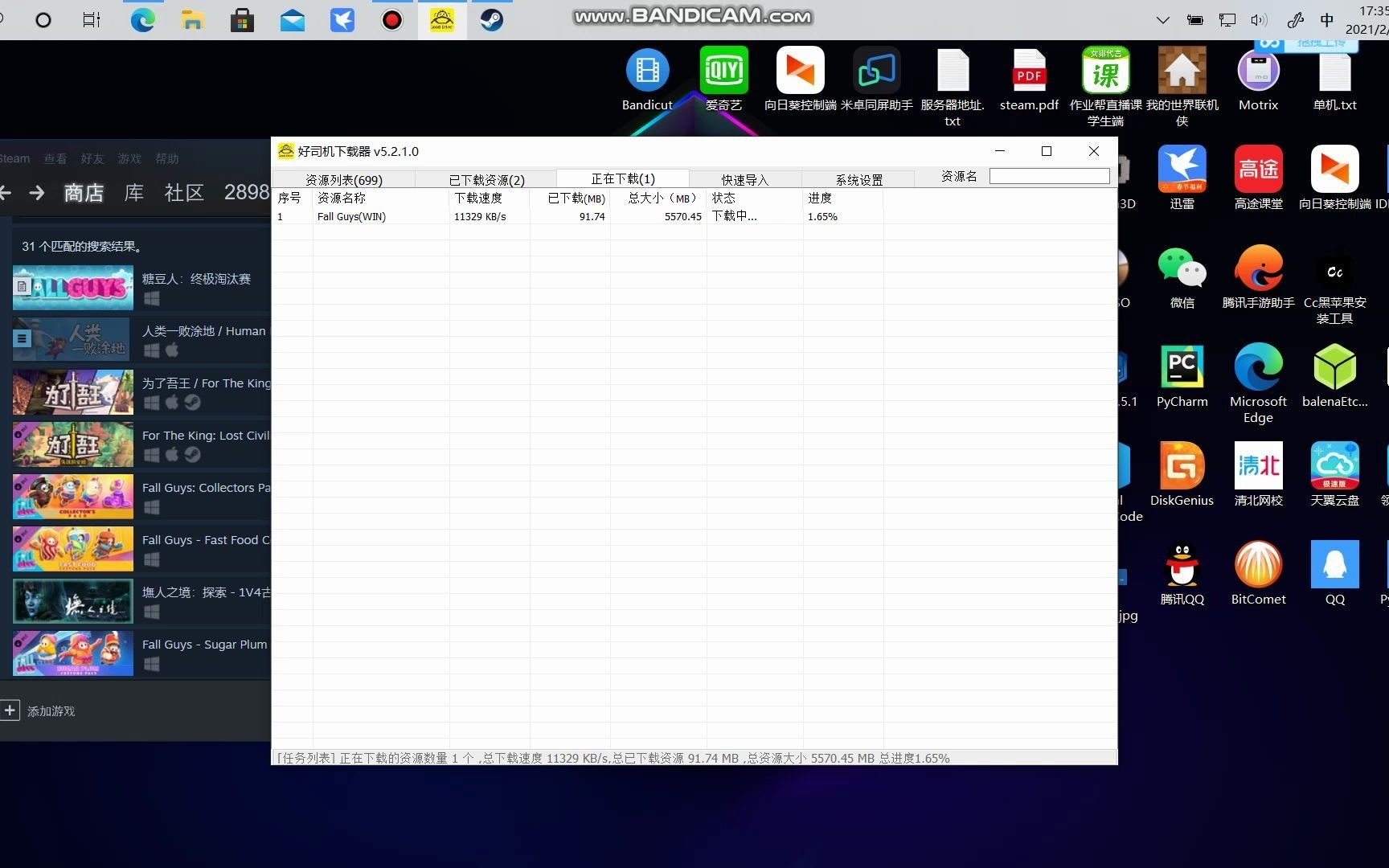Open Microsoft Edge from the taskbar
The image size is (1389, 868).
[143, 19]
